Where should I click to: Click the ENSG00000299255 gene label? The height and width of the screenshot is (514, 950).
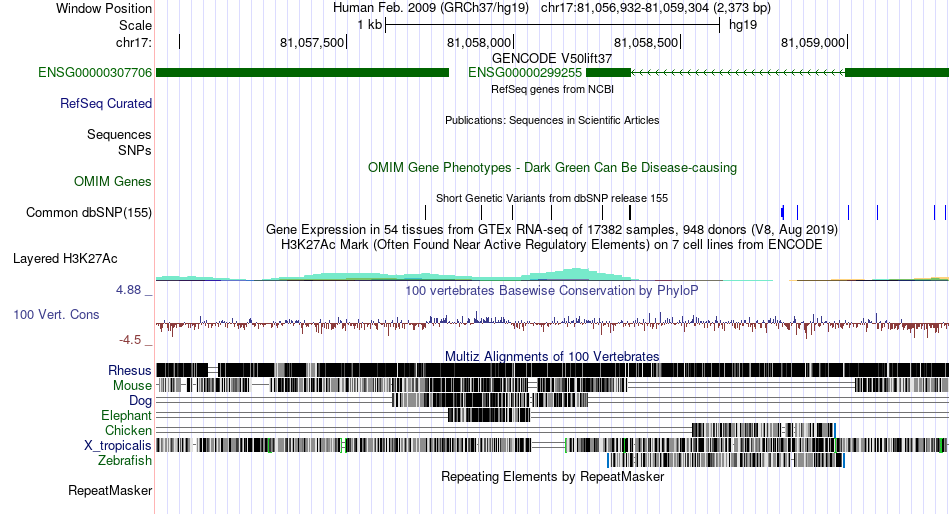pyautogui.click(x=525, y=73)
